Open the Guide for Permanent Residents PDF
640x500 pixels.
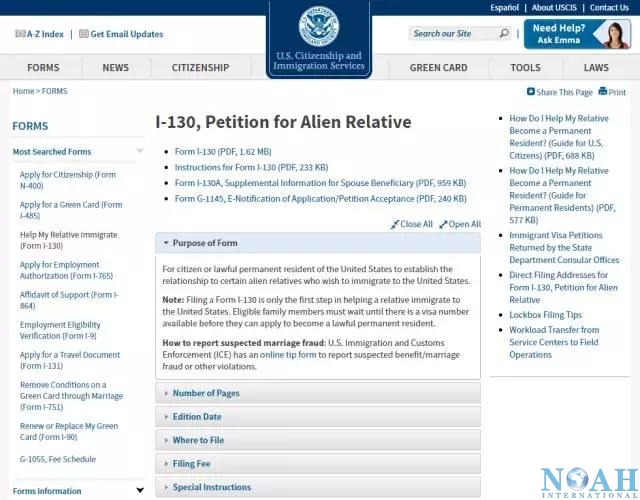(x=562, y=196)
